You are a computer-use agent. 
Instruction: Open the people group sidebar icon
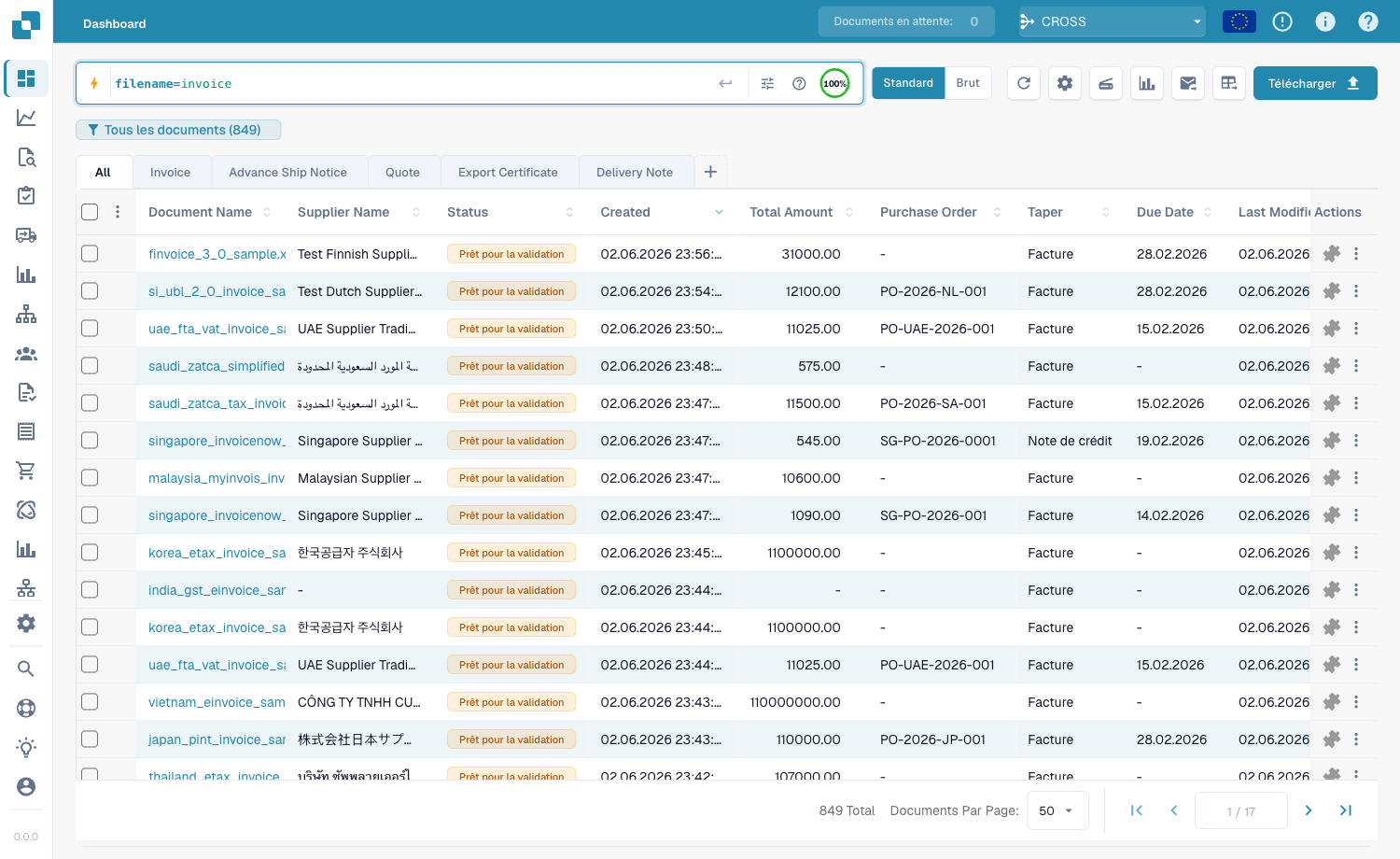click(x=26, y=353)
